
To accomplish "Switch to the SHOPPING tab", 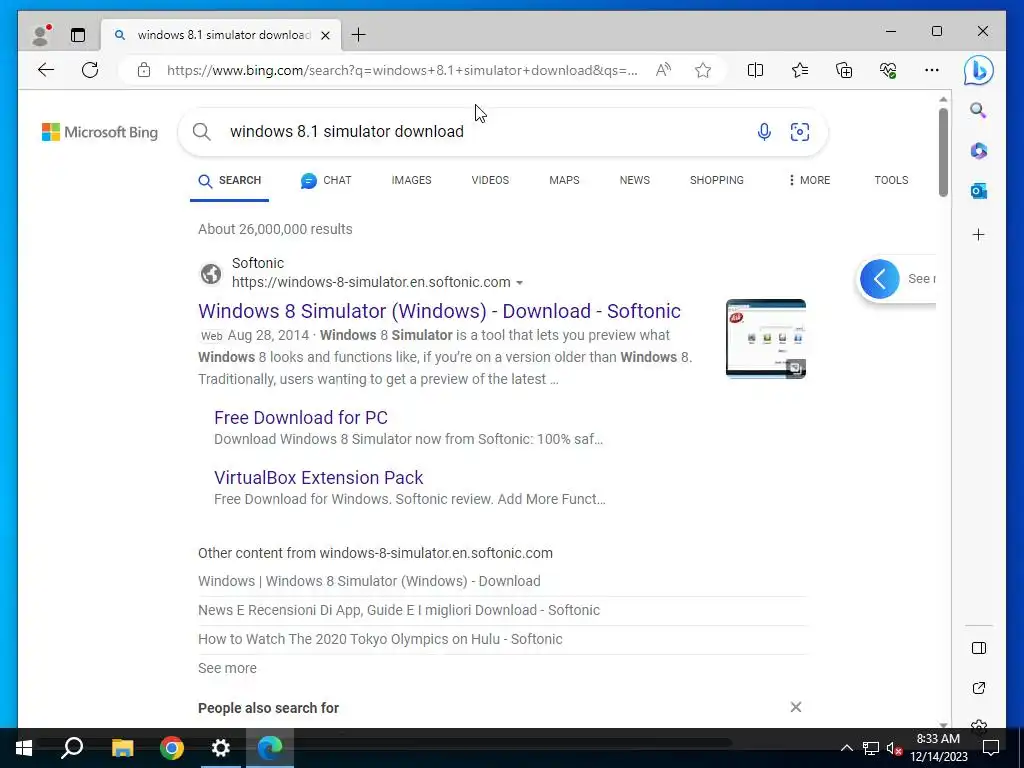I will (716, 180).
